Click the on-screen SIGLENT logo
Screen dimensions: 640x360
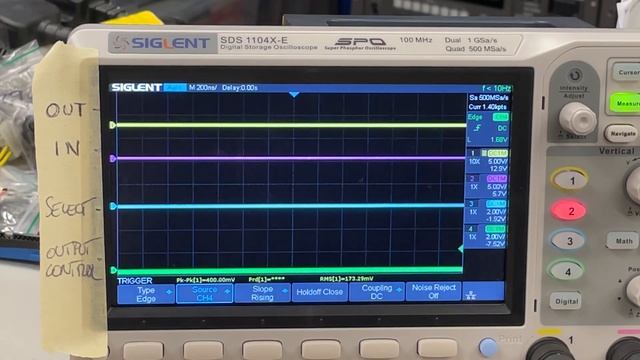136,87
